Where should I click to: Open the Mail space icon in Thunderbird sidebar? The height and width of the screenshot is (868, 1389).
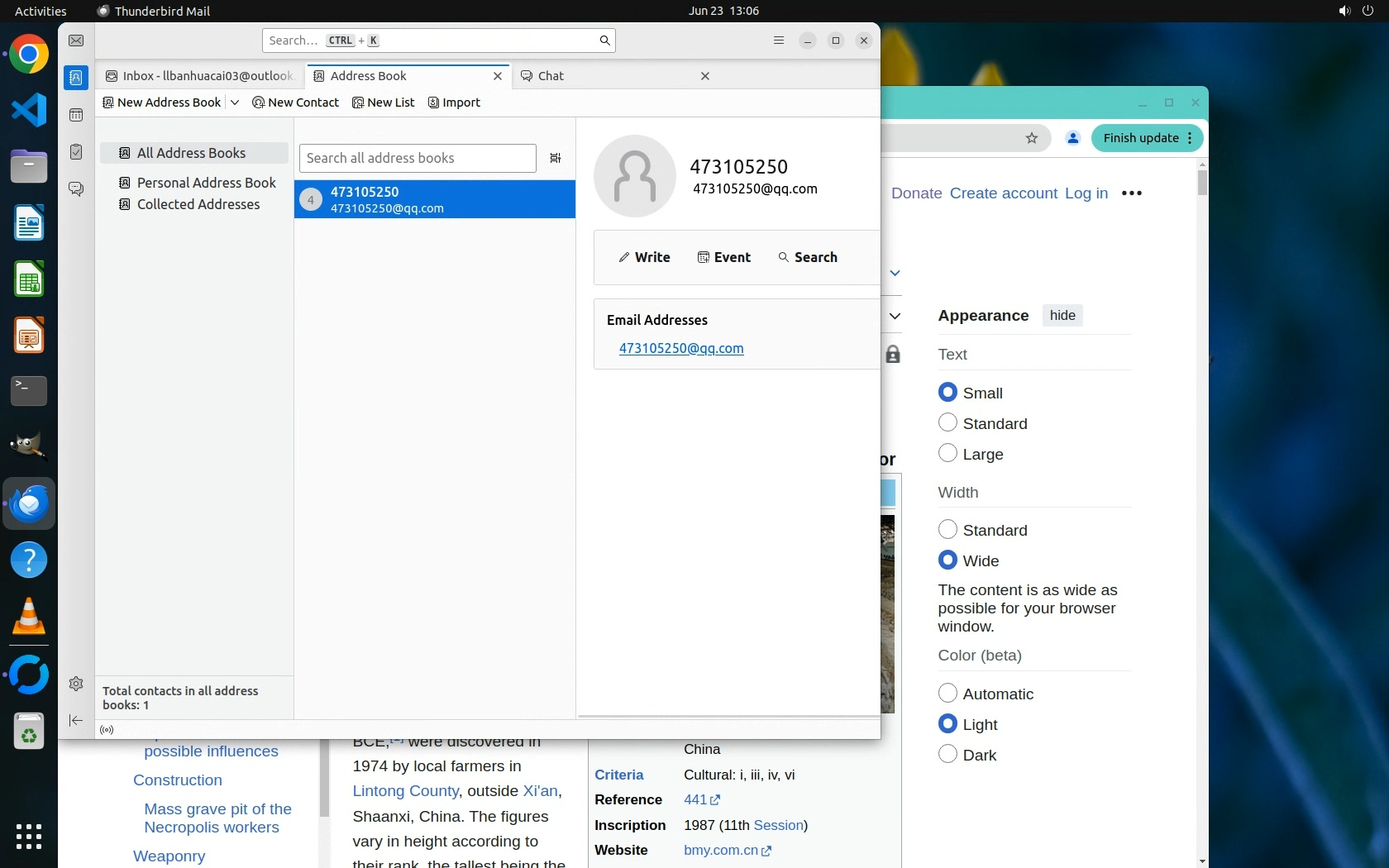(76, 41)
